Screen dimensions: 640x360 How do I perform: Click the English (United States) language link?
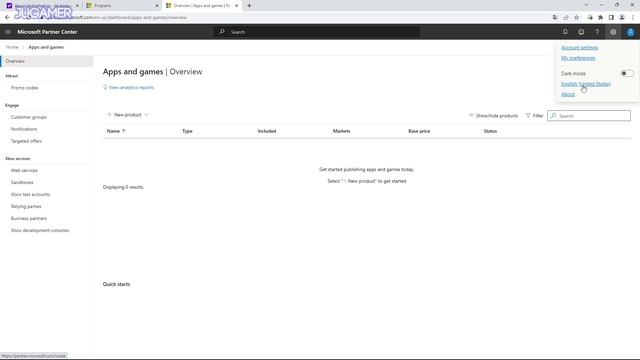[x=586, y=84]
